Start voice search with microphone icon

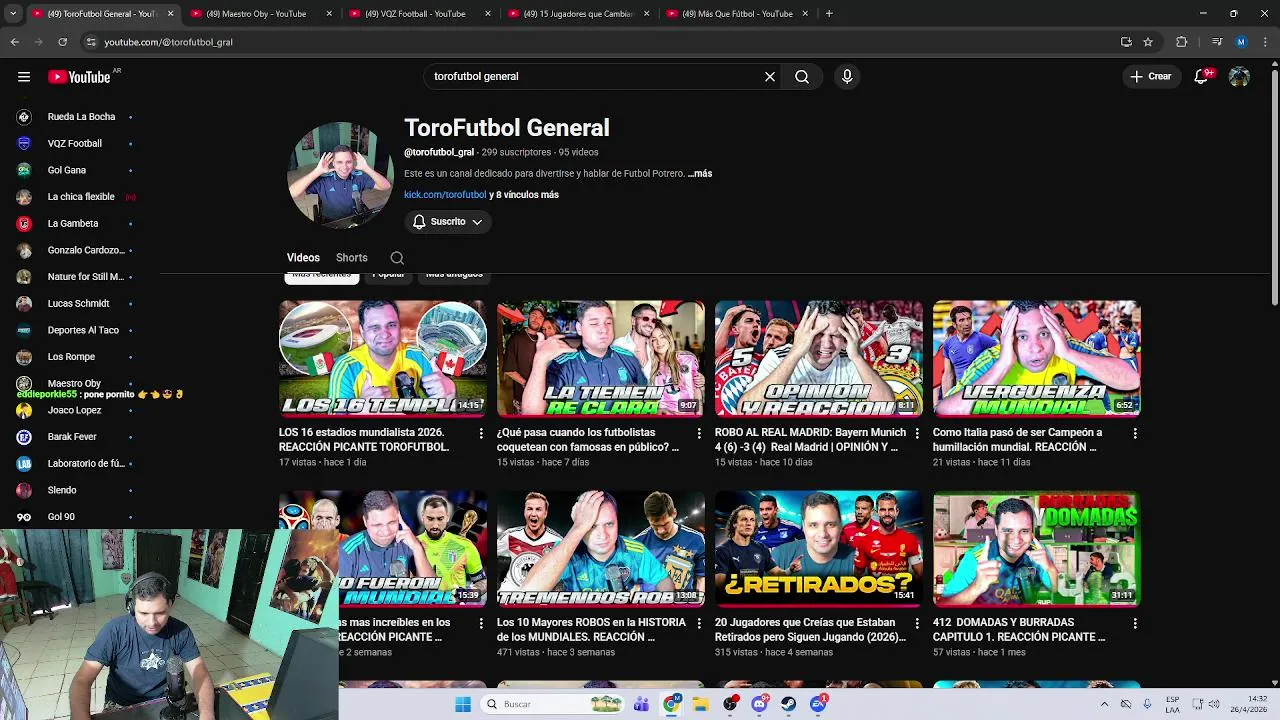coord(847,77)
